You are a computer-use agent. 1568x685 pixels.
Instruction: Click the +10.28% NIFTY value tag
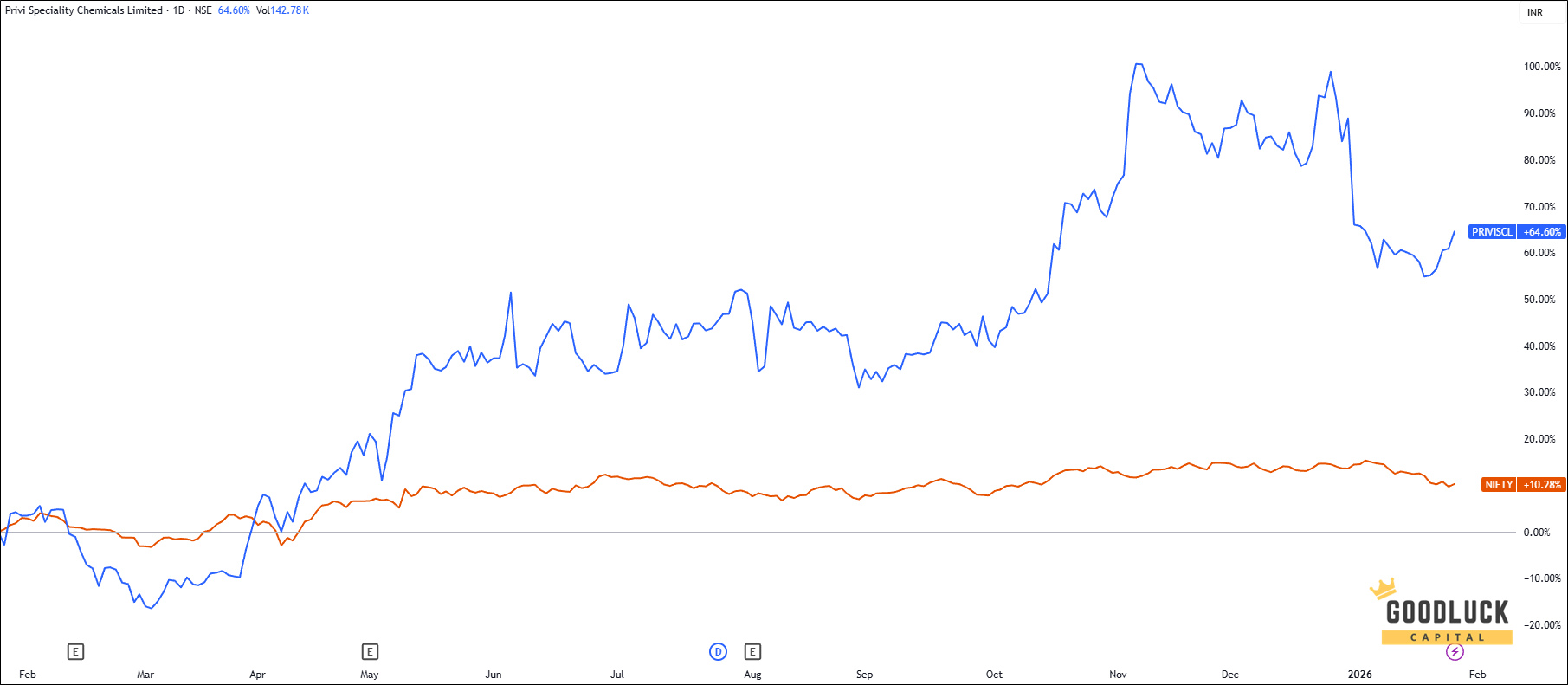click(1542, 485)
